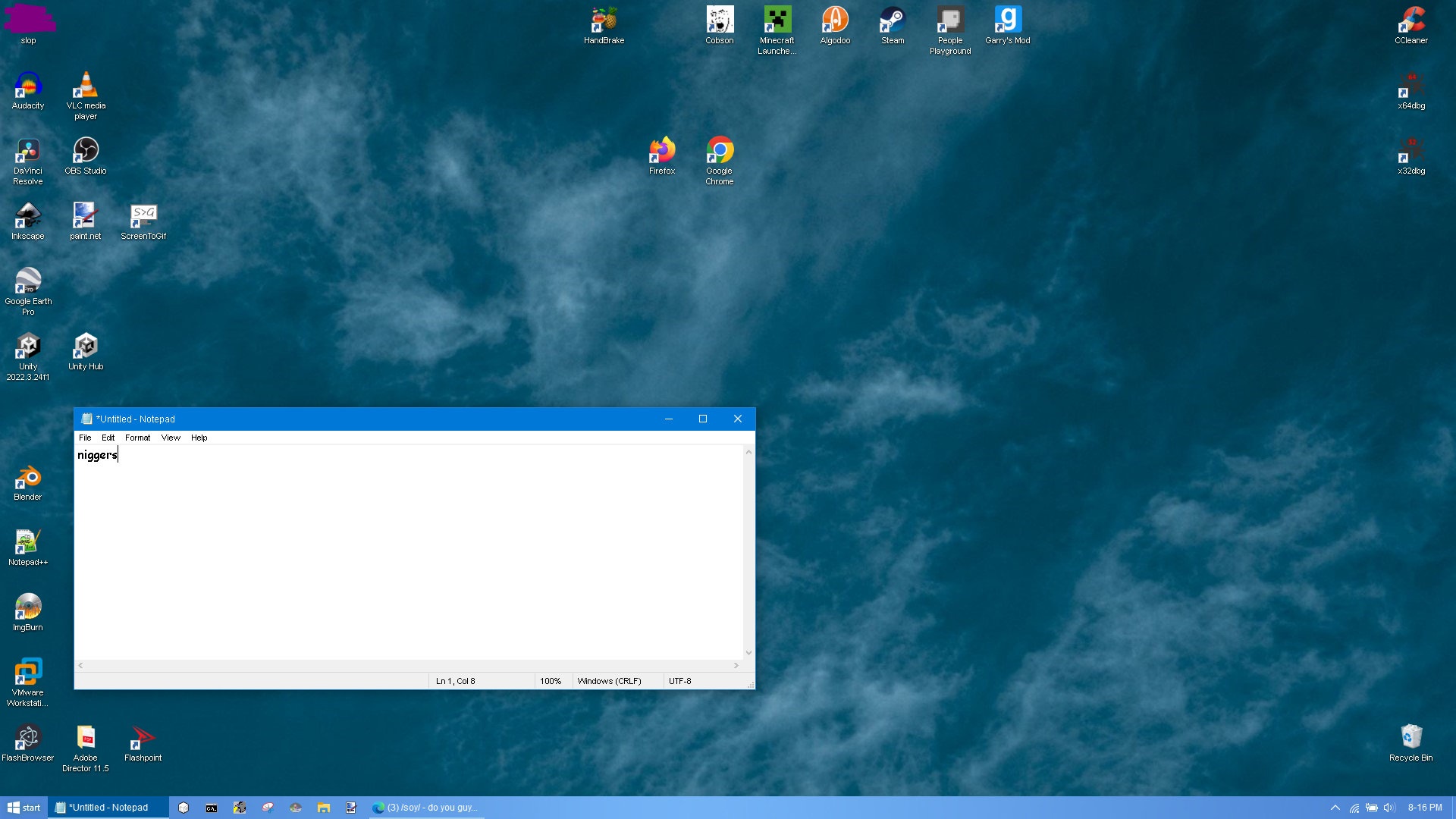Open the View menu in Notepad
Screen dimensions: 1456x819
click(x=171, y=438)
